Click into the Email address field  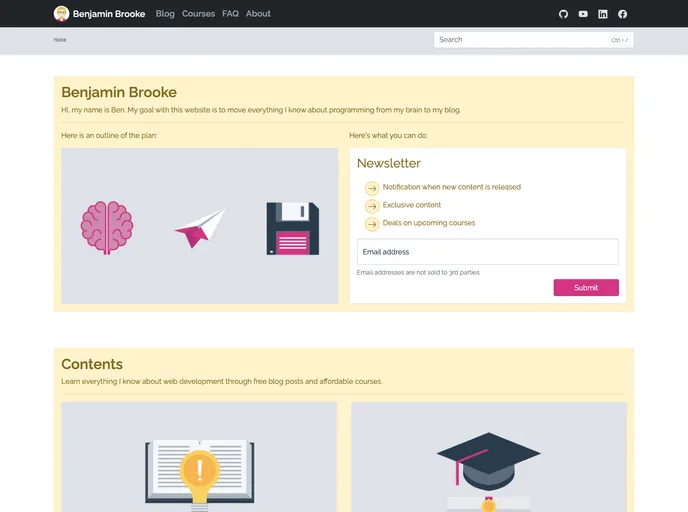(x=487, y=252)
